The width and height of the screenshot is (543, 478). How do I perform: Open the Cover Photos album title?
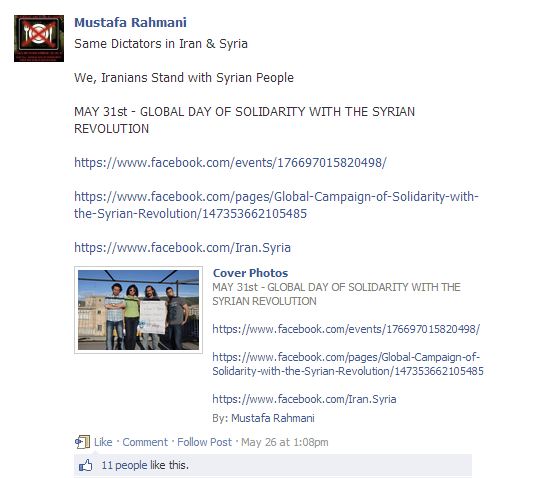(250, 273)
